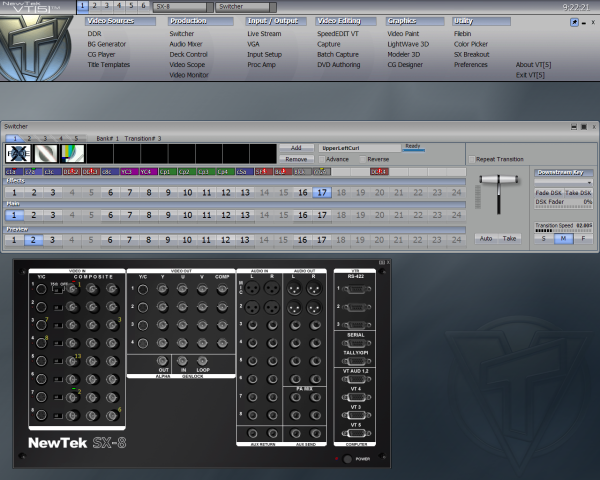
Task: Open the Switcher module dropdown in top bar
Action: [x=246, y=7]
